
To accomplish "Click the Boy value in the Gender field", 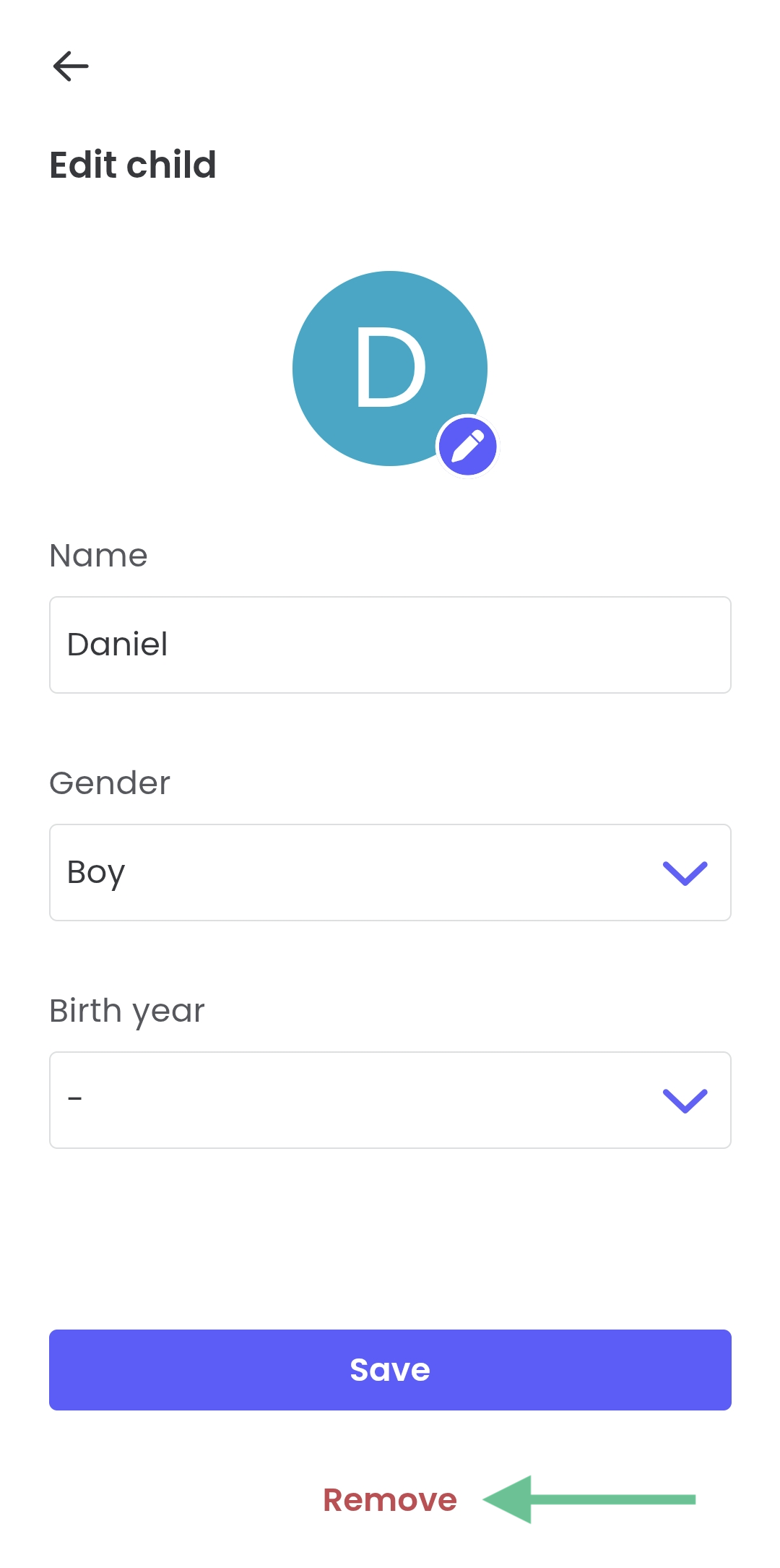I will pos(95,872).
